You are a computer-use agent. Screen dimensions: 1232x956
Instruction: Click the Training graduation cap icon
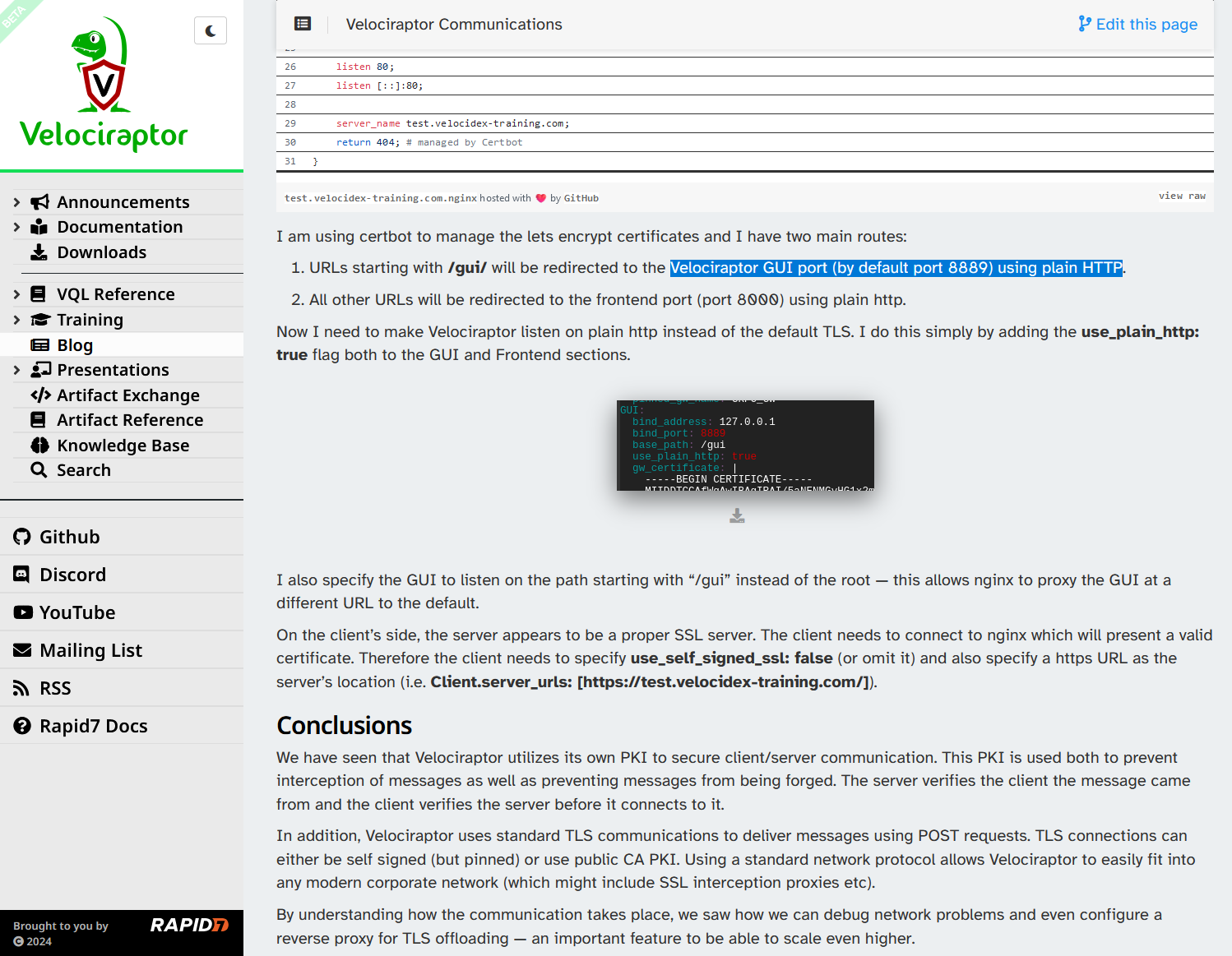coord(40,320)
